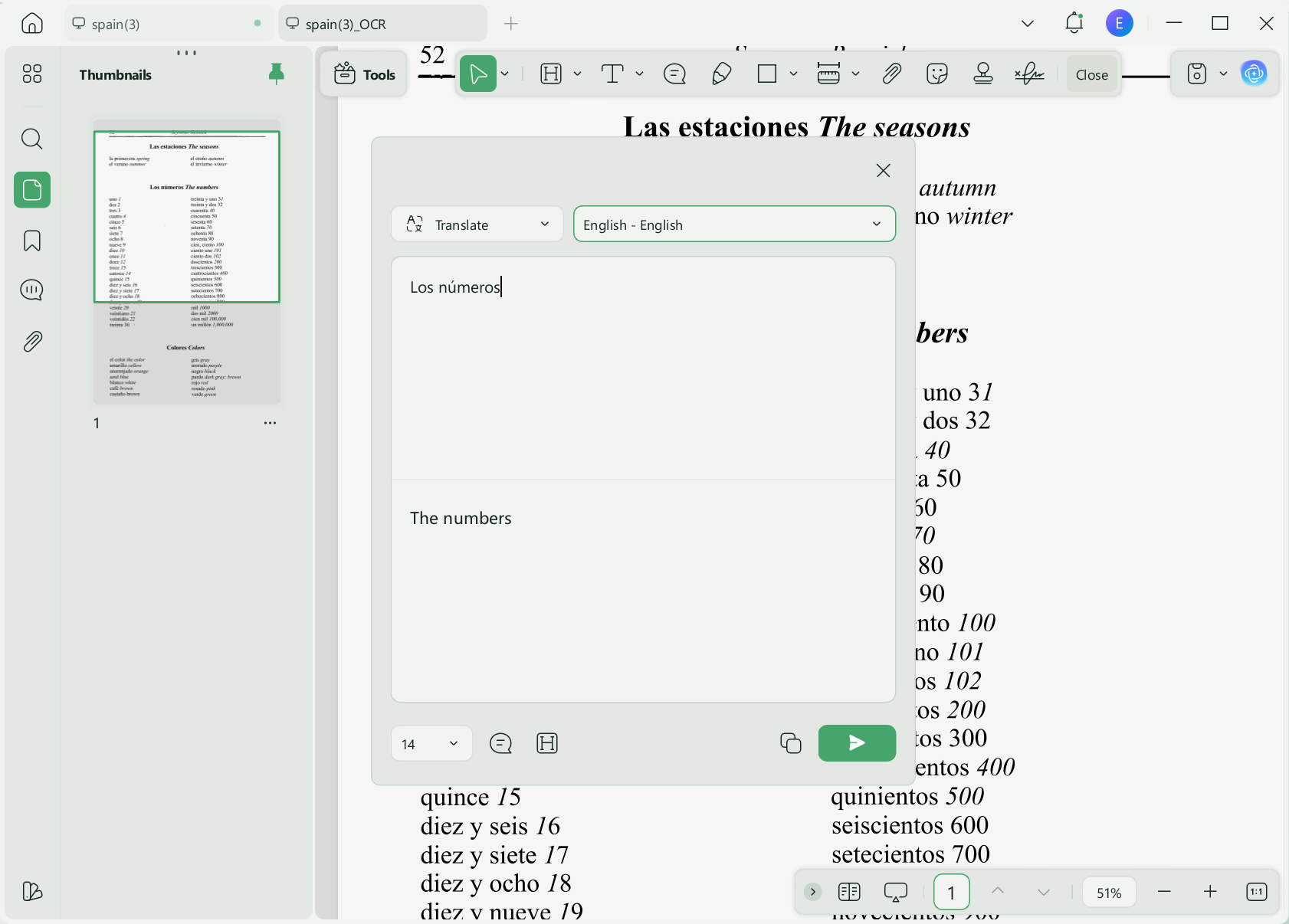Image resolution: width=1289 pixels, height=924 pixels.
Task: Open the AI assistant icon
Action: tap(1254, 74)
